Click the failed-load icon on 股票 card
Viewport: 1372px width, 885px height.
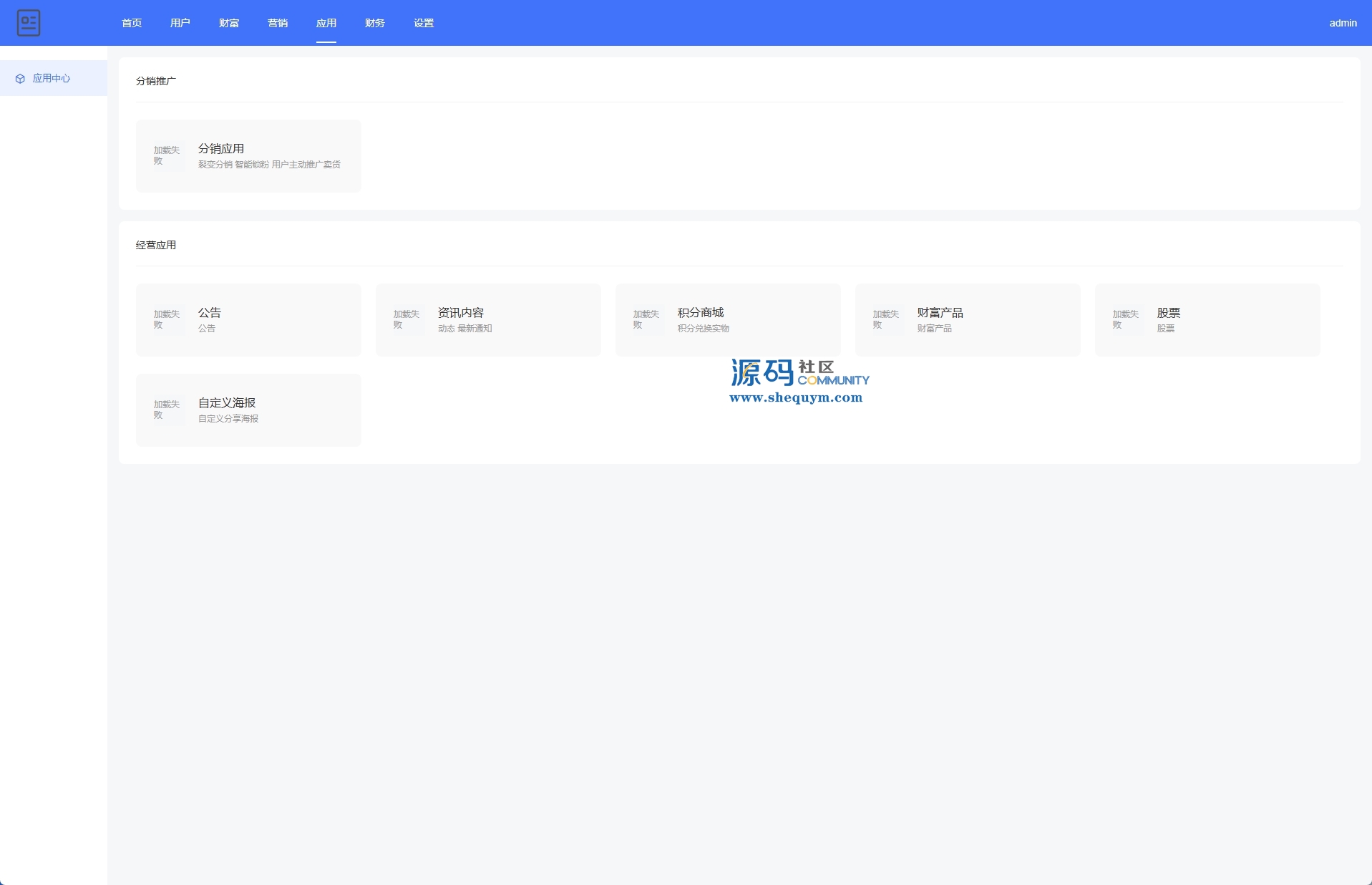click(x=1127, y=319)
